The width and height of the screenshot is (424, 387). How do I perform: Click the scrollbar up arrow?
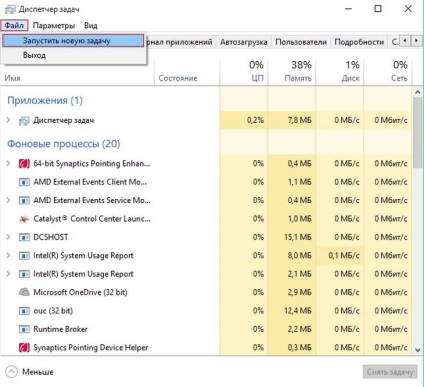[418, 92]
